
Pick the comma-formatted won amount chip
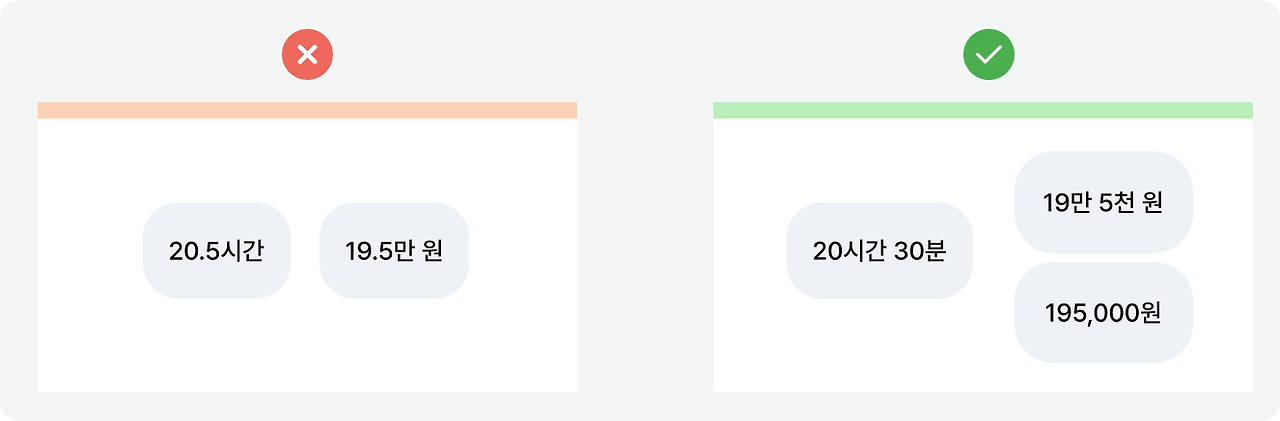click(1103, 312)
